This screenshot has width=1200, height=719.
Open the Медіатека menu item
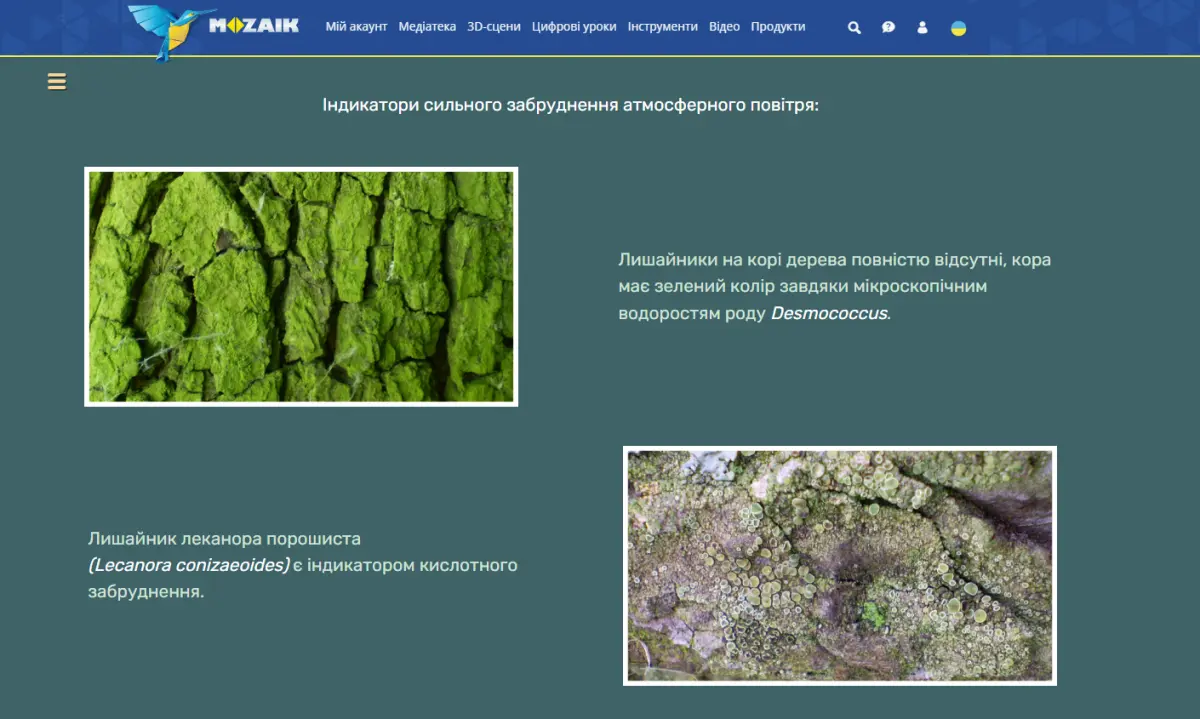pyautogui.click(x=427, y=27)
